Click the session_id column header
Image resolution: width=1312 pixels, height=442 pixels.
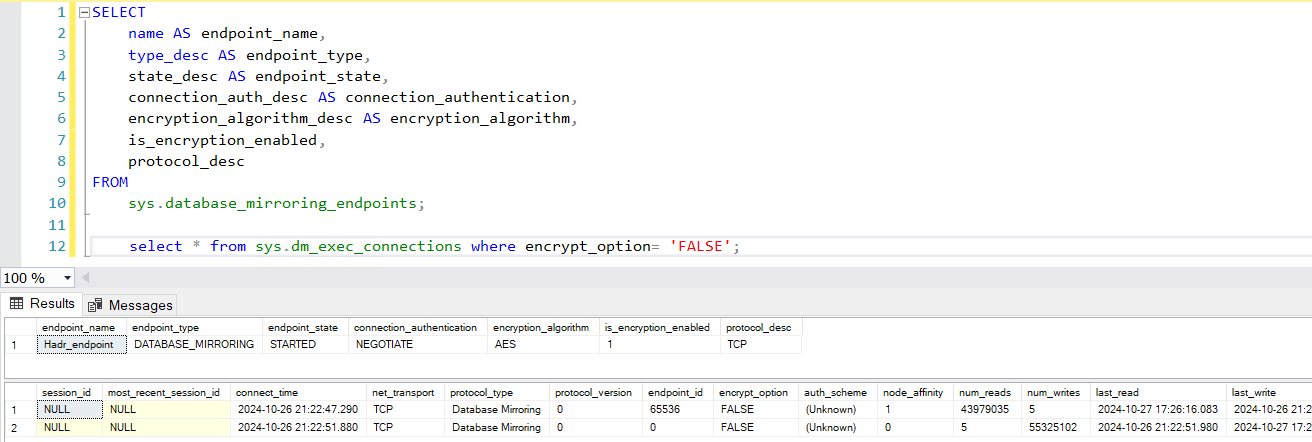[70, 393]
